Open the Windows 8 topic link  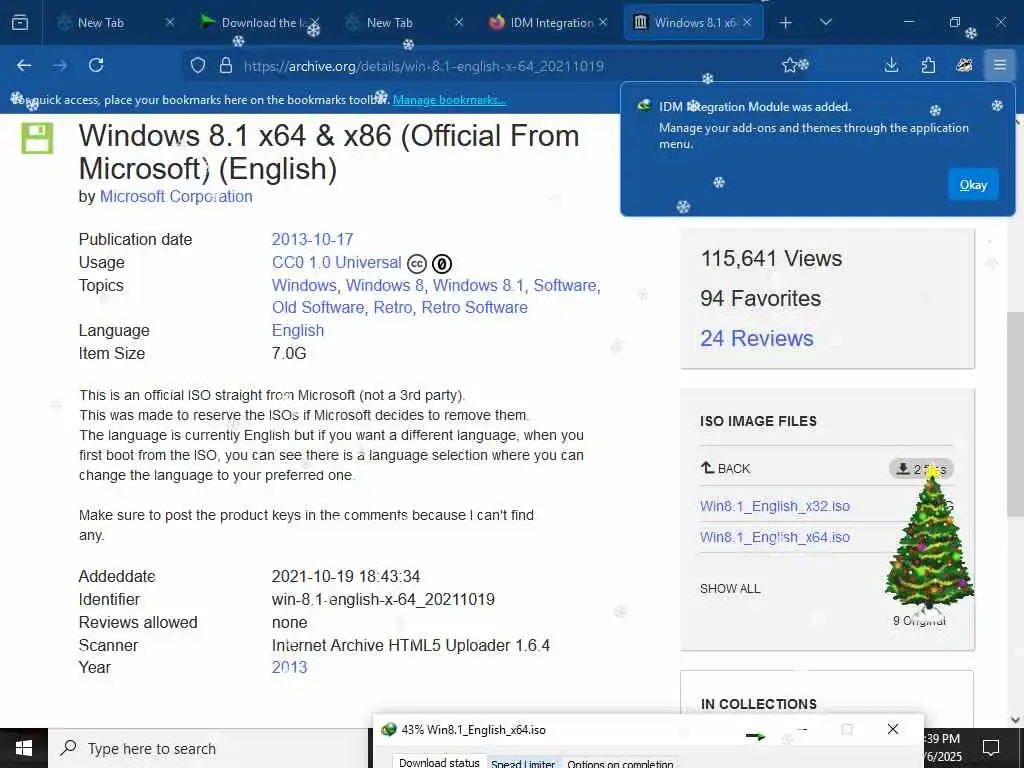(x=385, y=285)
